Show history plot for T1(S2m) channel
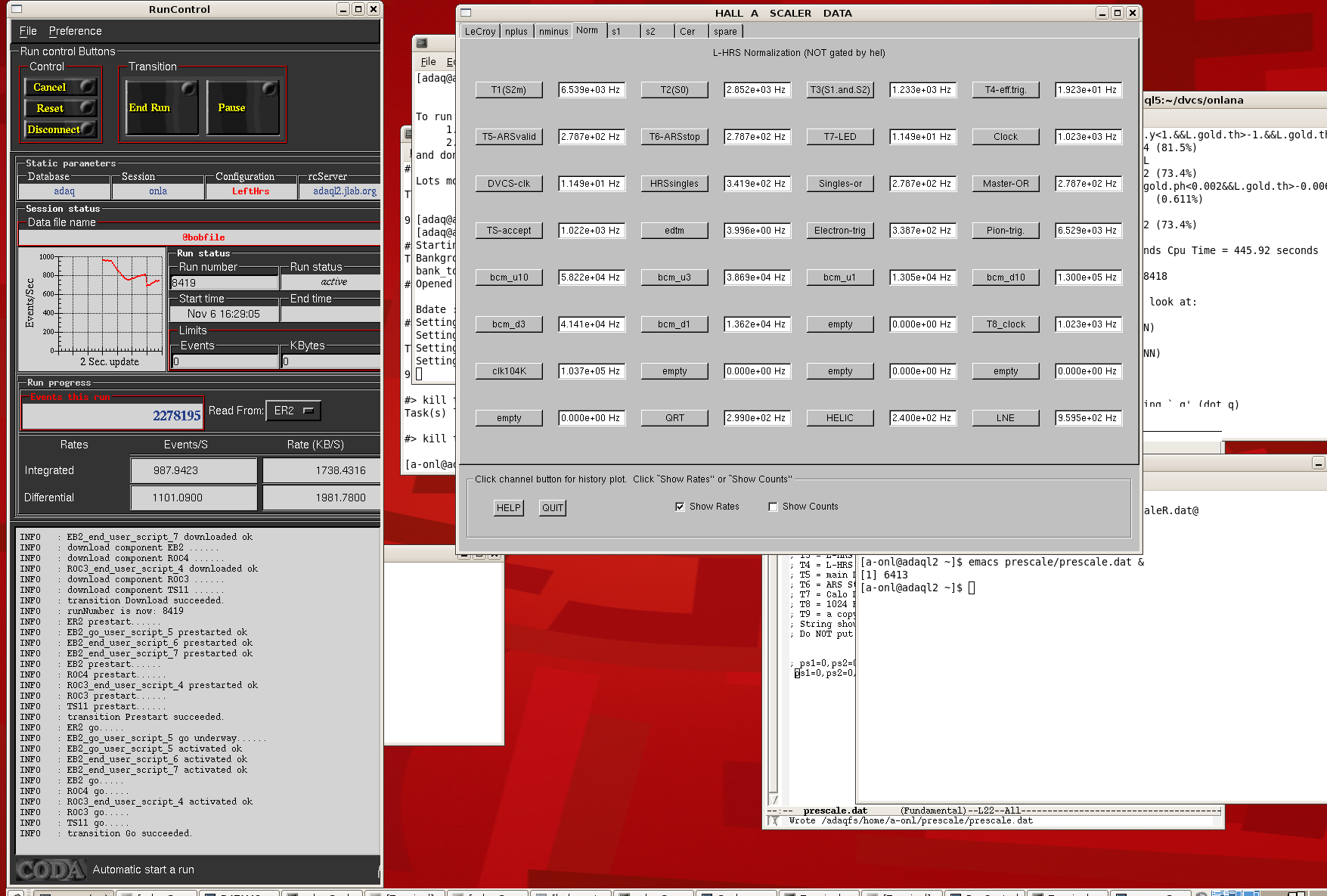Screen dimensions: 1327x896 click(x=509, y=90)
